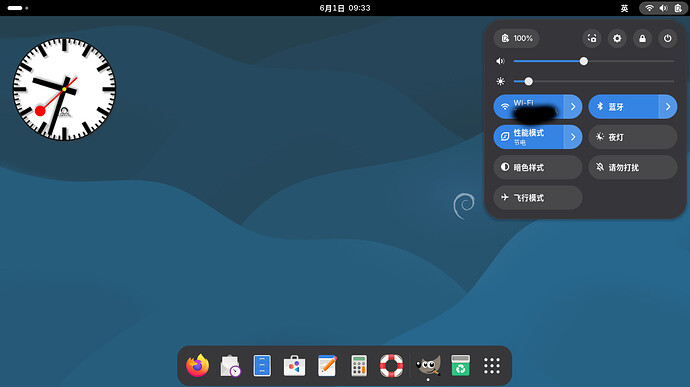The image size is (690, 387).
Task: Enable Do Not Disturb (请勿打扰)
Action: [633, 167]
